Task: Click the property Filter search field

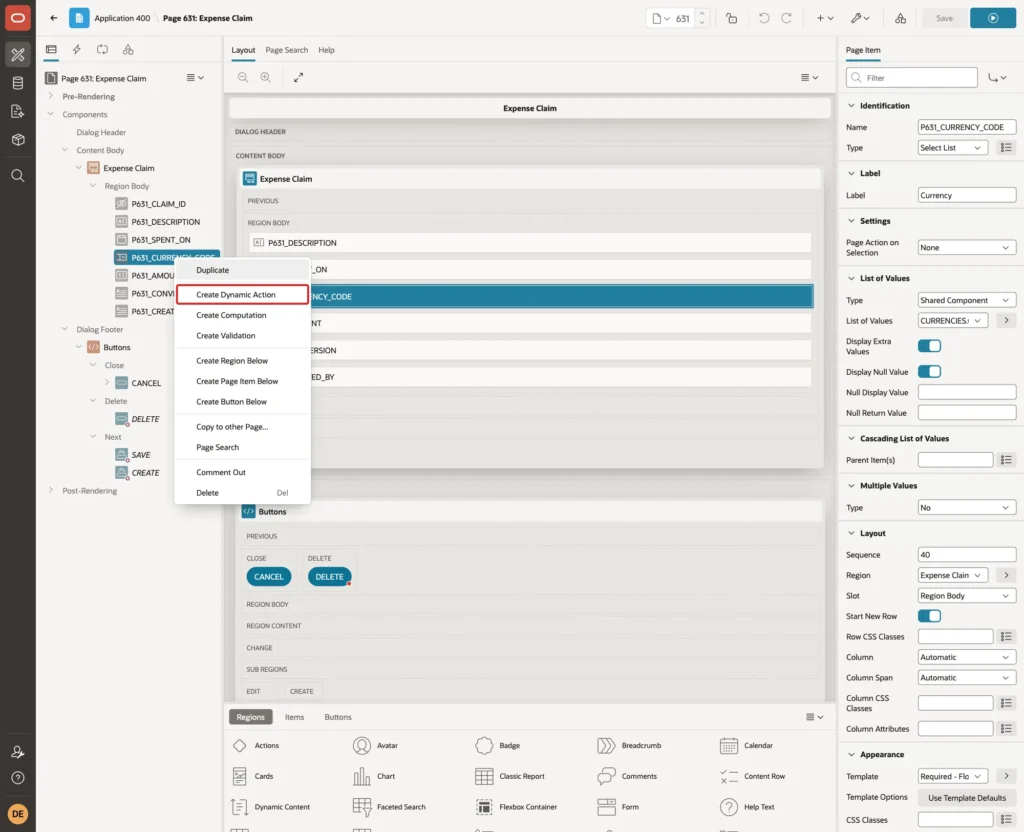Action: tap(912, 78)
